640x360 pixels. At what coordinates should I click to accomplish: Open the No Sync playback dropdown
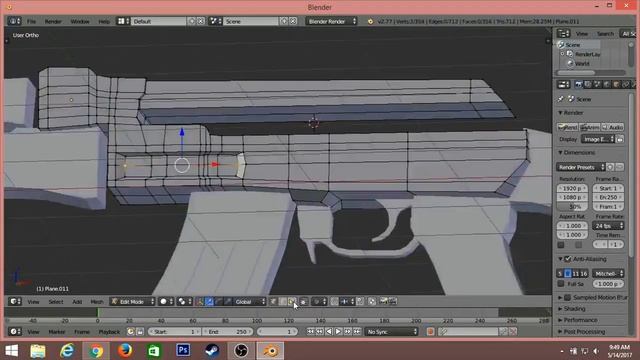pos(391,332)
